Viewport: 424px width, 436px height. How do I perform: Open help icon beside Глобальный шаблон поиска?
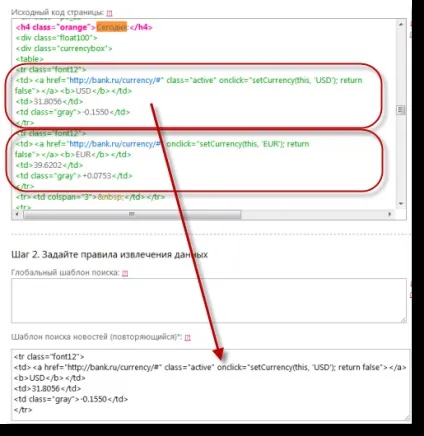tap(125, 273)
